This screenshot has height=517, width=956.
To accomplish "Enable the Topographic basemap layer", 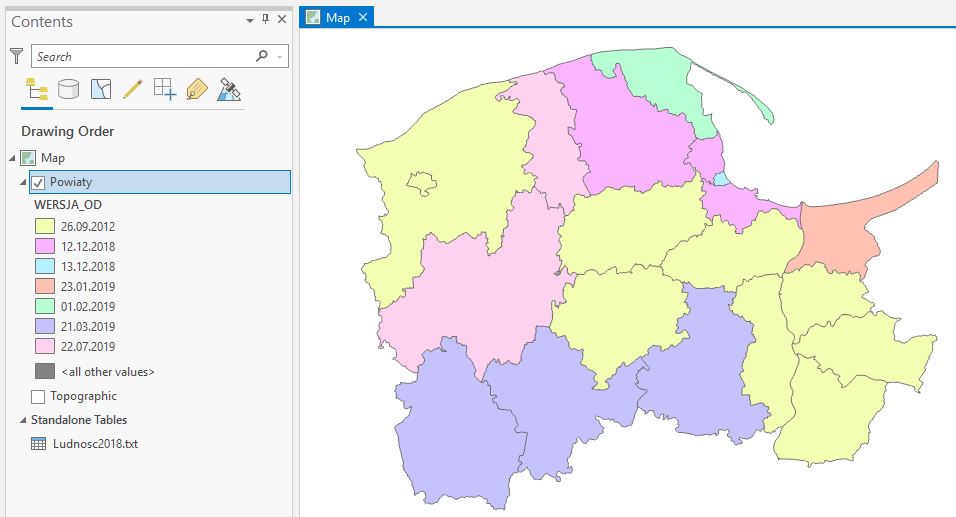I will click(38, 396).
